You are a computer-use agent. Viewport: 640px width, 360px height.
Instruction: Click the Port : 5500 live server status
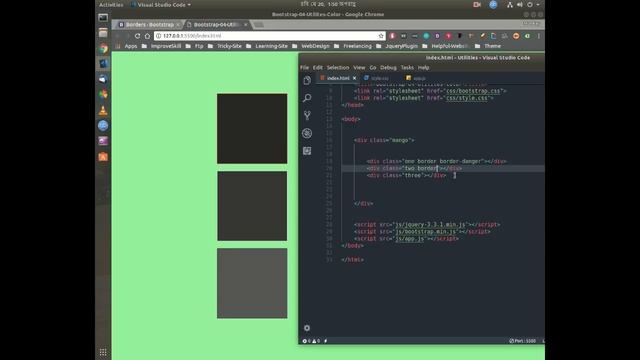pyautogui.click(x=522, y=341)
